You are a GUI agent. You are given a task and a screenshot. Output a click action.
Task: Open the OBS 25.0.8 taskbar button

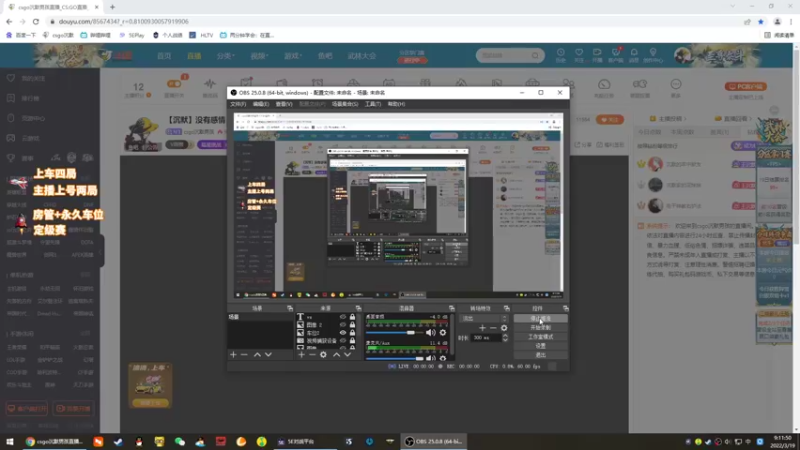click(x=433, y=441)
